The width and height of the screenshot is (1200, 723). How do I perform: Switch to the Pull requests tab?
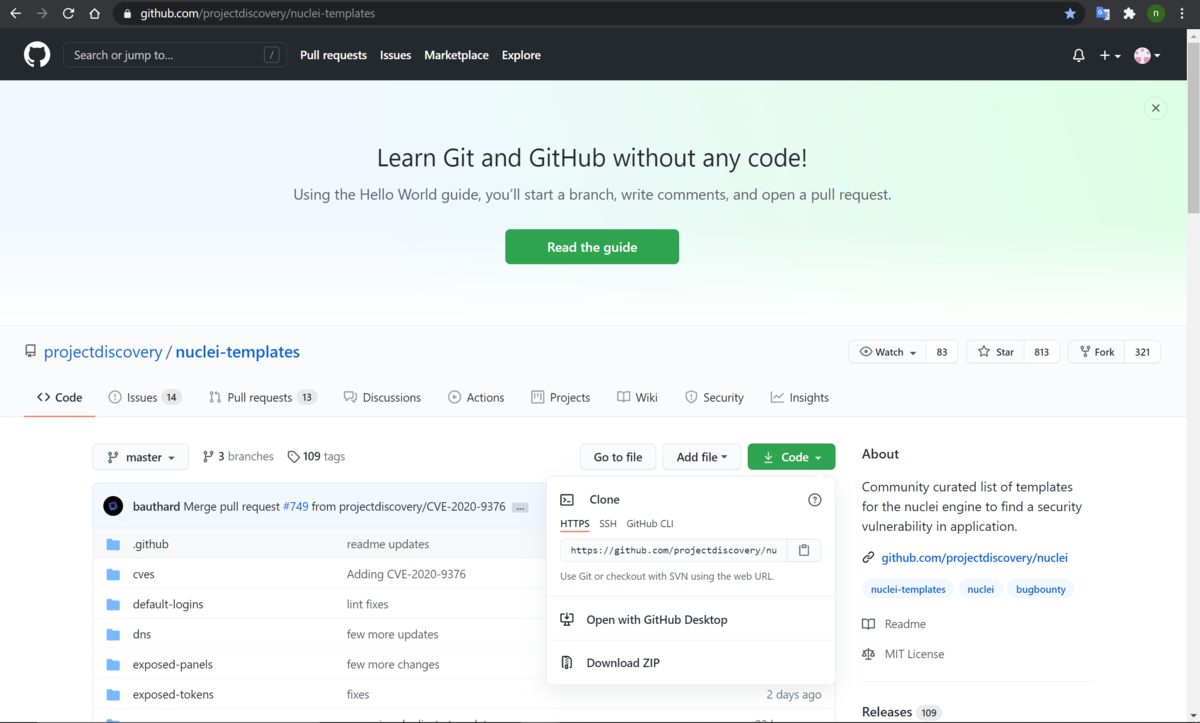click(262, 397)
